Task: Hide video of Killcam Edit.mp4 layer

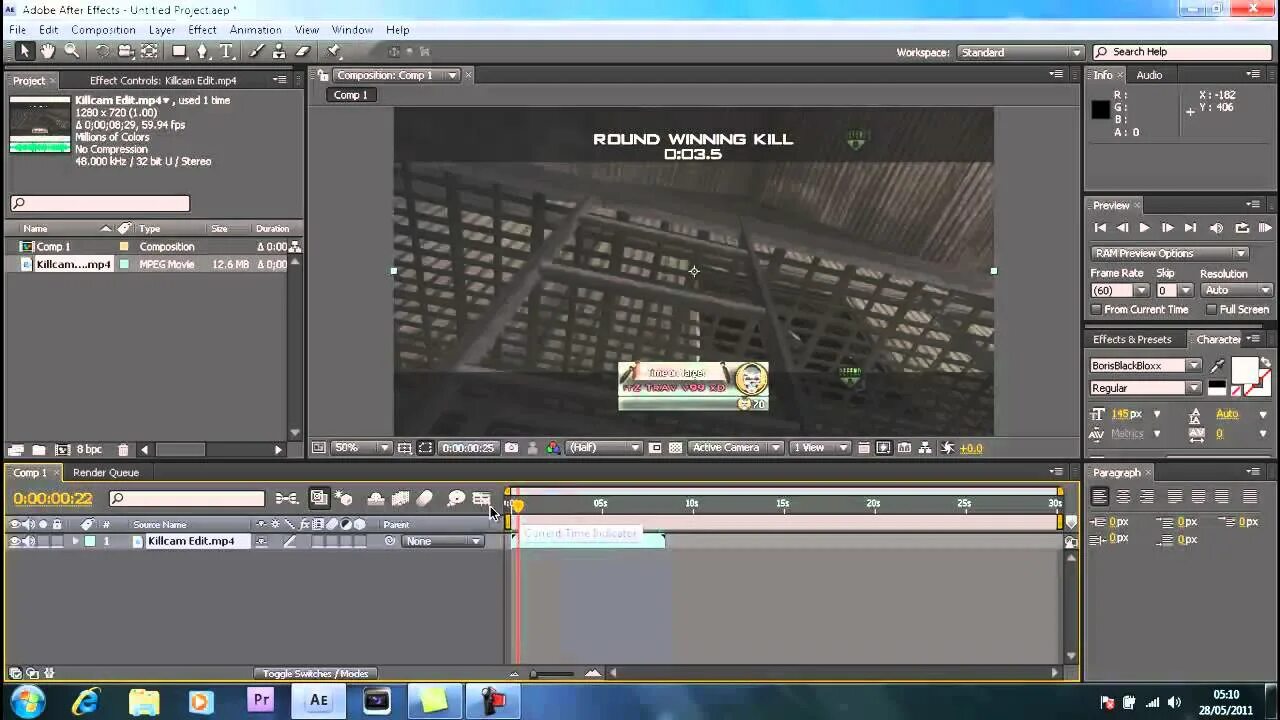Action: 15,541
